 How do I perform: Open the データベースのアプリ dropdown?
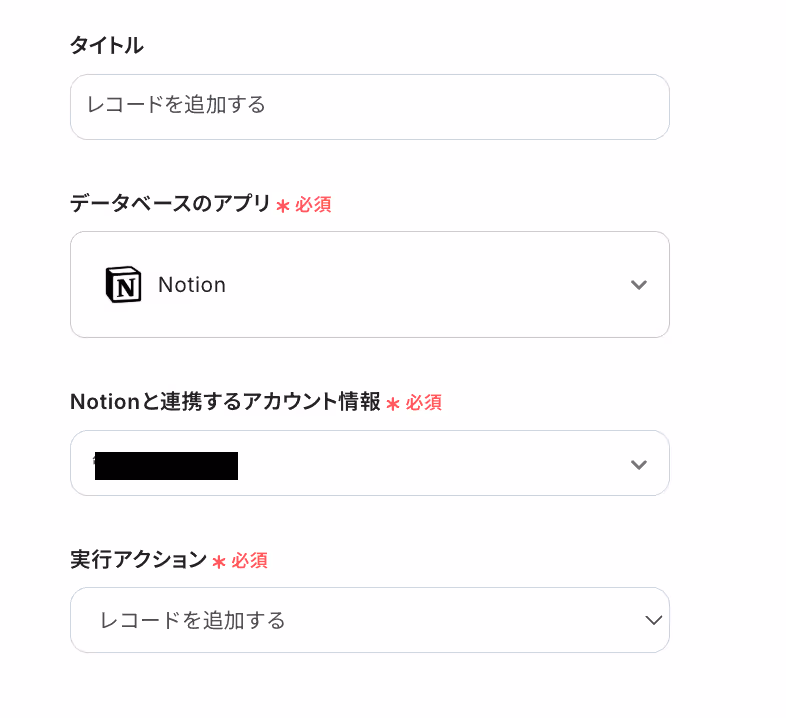pos(370,284)
